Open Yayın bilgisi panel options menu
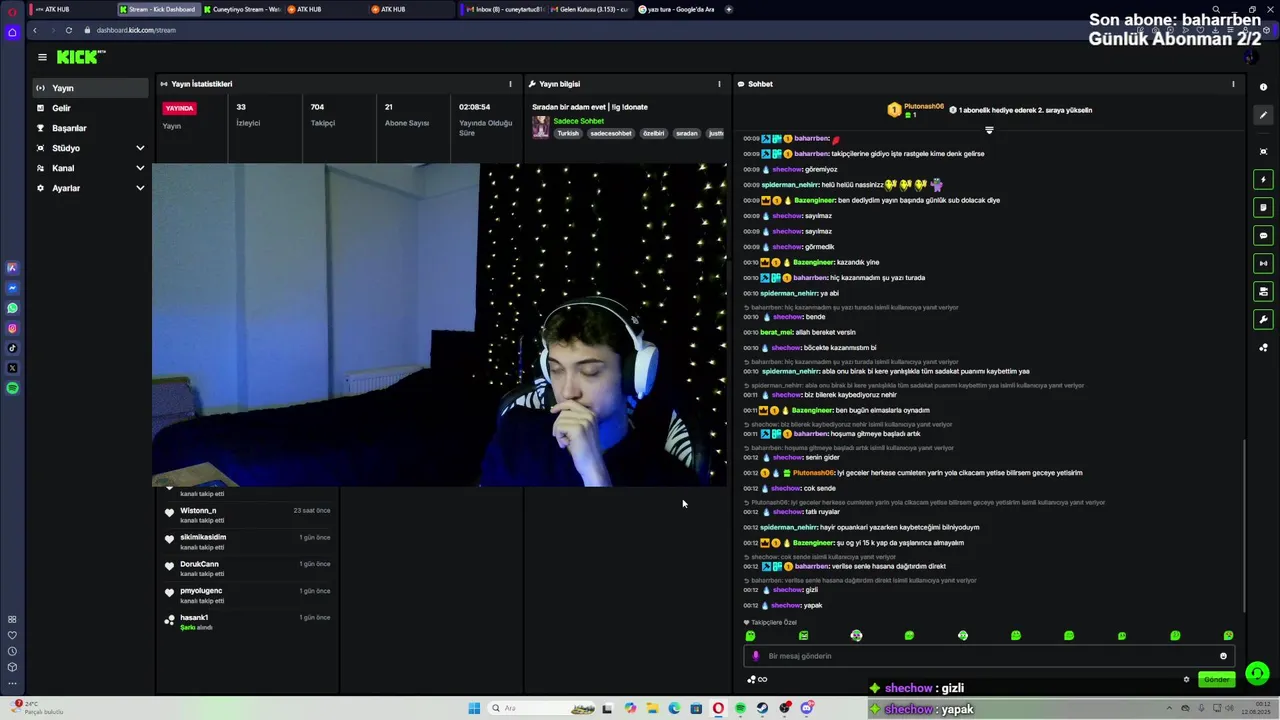Screen dimensions: 1280x720 point(719,84)
